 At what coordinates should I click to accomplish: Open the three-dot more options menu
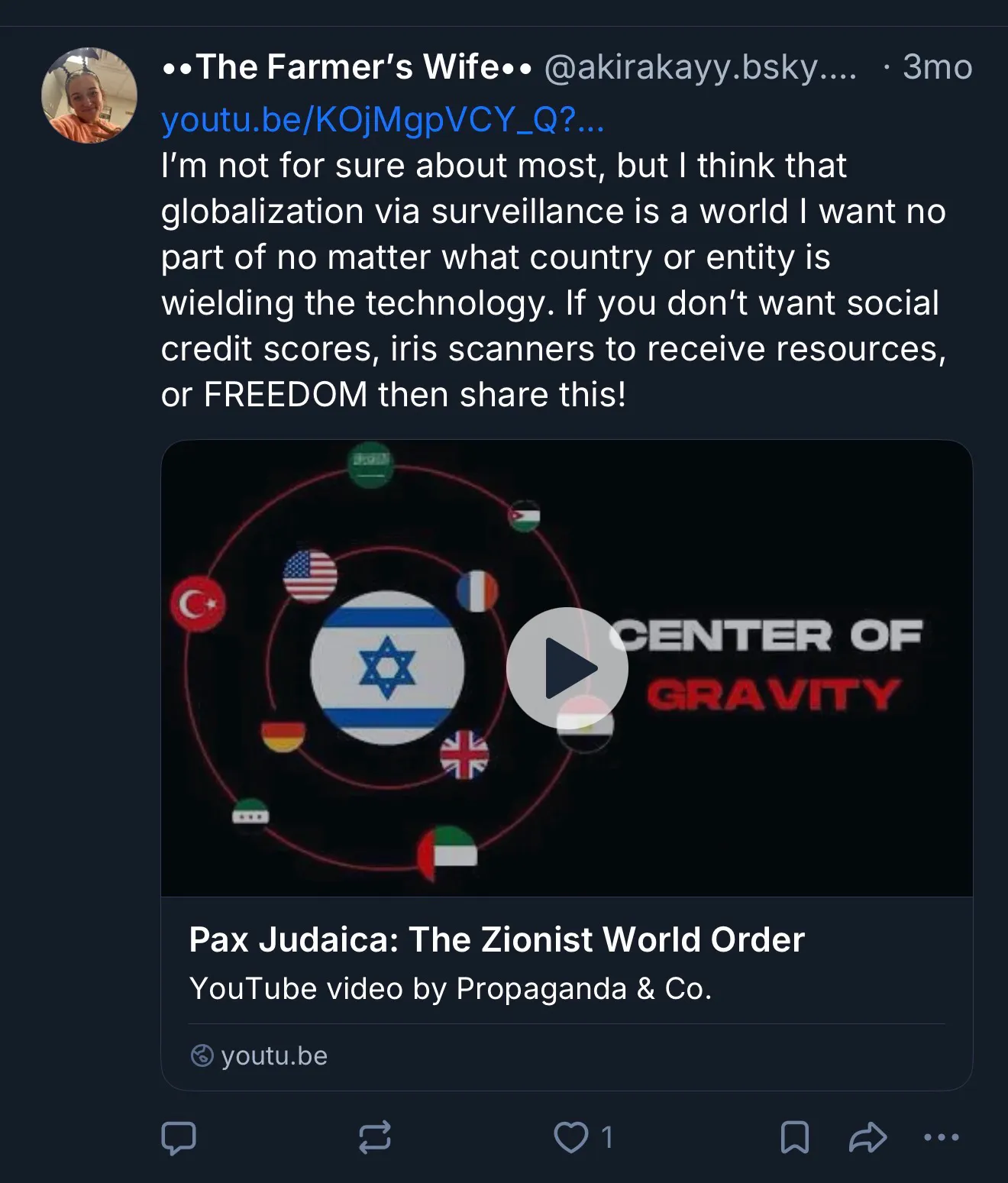(x=941, y=1137)
